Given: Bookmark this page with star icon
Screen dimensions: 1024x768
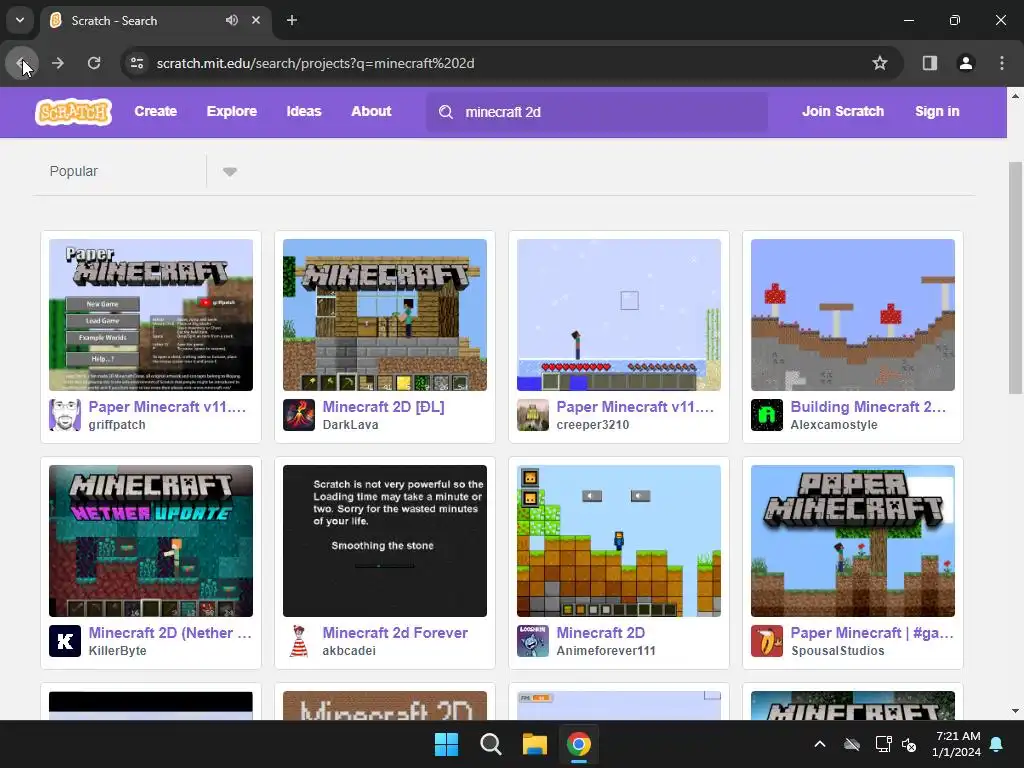Looking at the screenshot, I should point(880,63).
